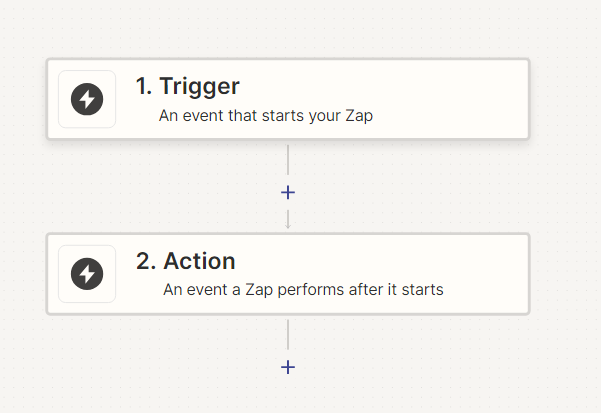Select the rounded icon box of the Trigger step
Viewport: 601px width, 413px height.
87,99
